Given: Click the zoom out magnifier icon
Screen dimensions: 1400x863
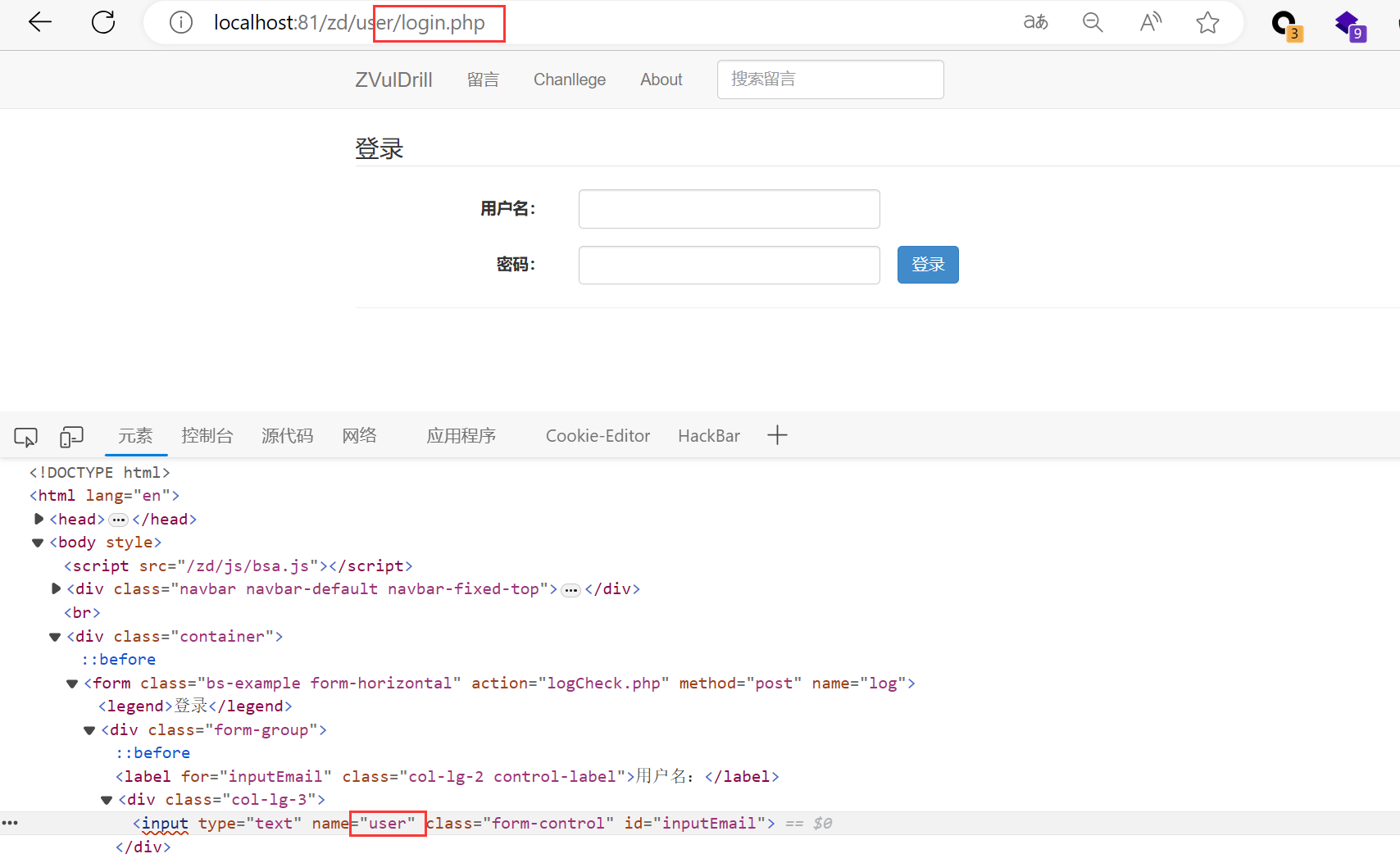Looking at the screenshot, I should [x=1093, y=22].
